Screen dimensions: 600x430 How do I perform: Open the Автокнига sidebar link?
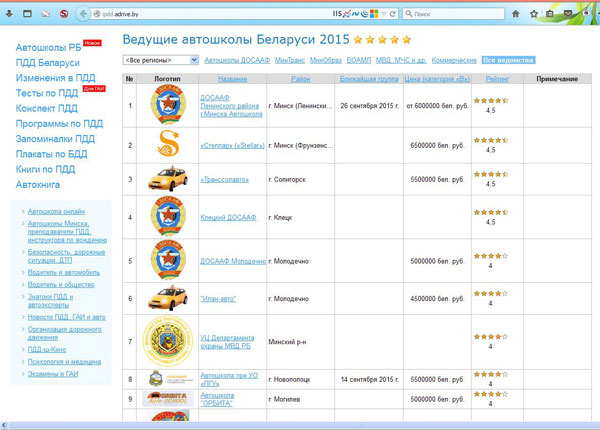[38, 185]
